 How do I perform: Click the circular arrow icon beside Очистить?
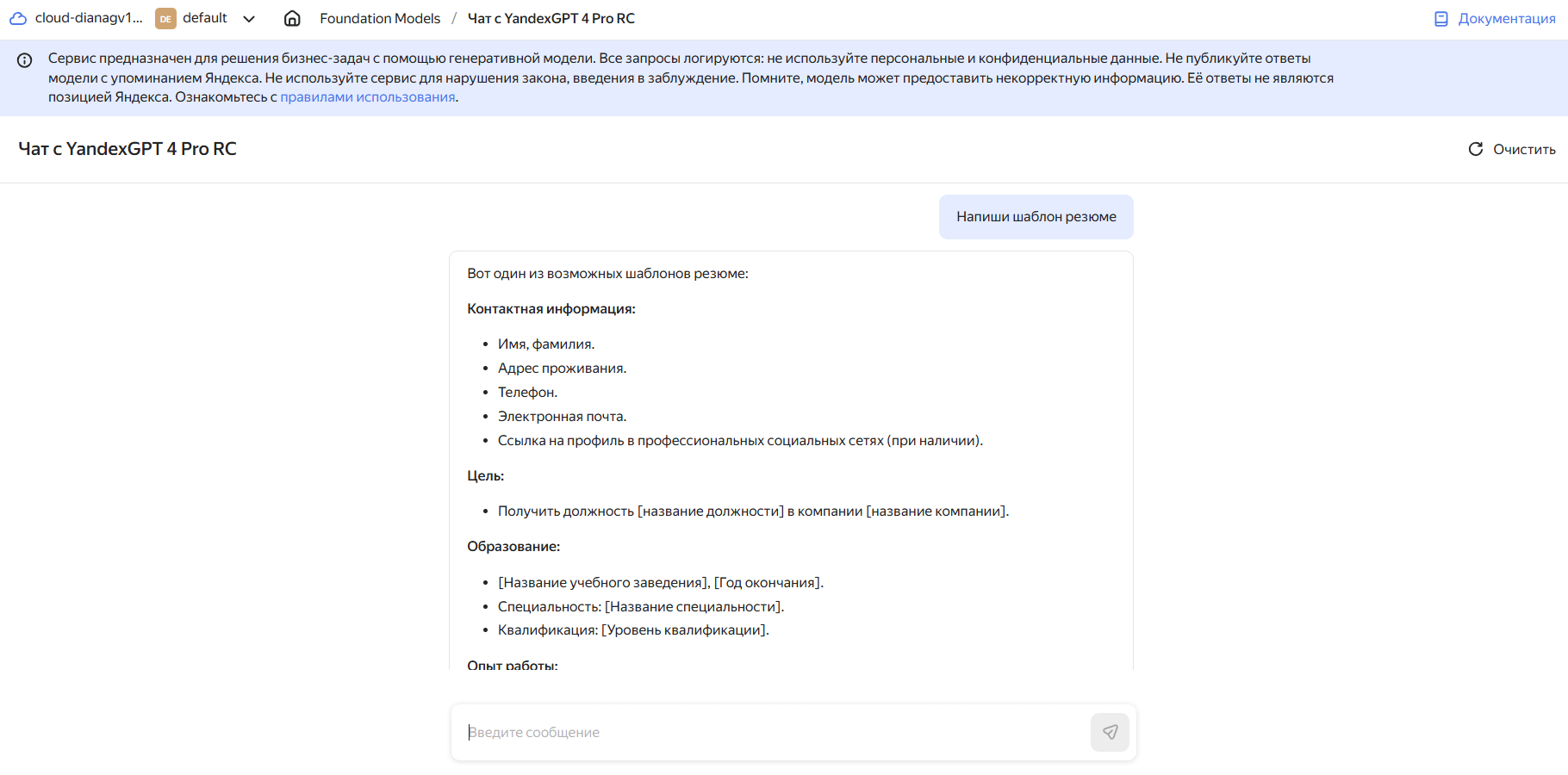tap(1476, 149)
